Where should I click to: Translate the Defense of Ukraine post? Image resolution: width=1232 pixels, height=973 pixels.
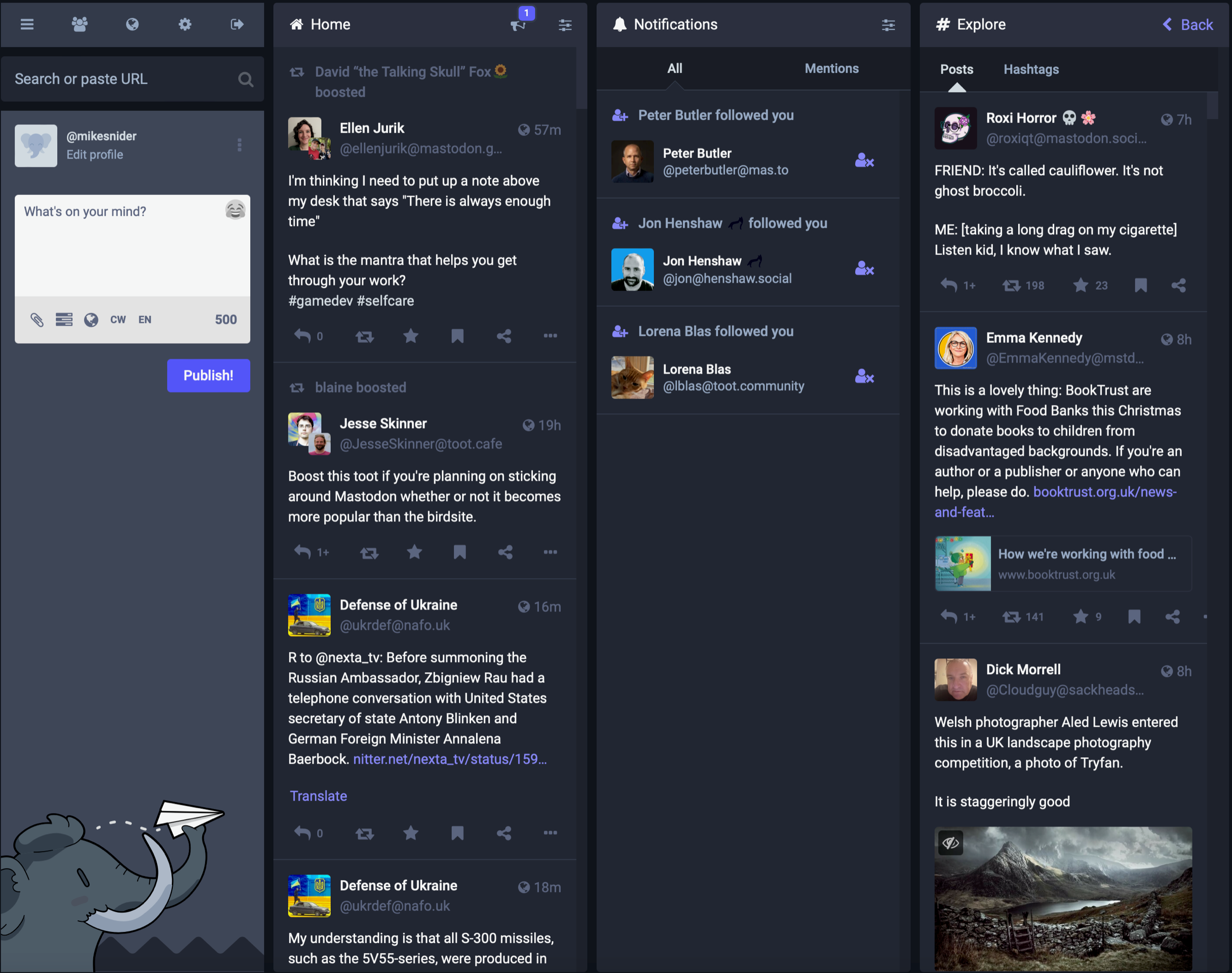[318, 796]
